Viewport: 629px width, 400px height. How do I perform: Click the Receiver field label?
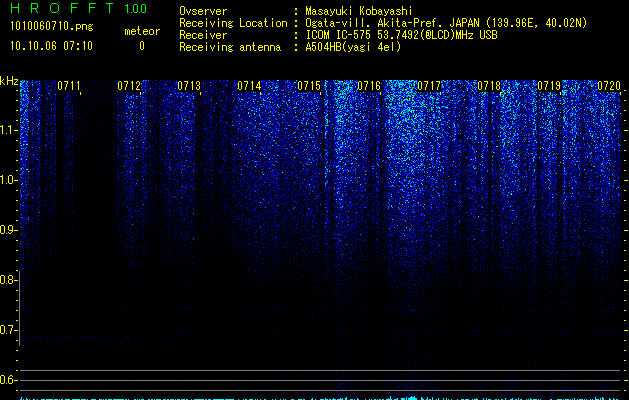203,35
